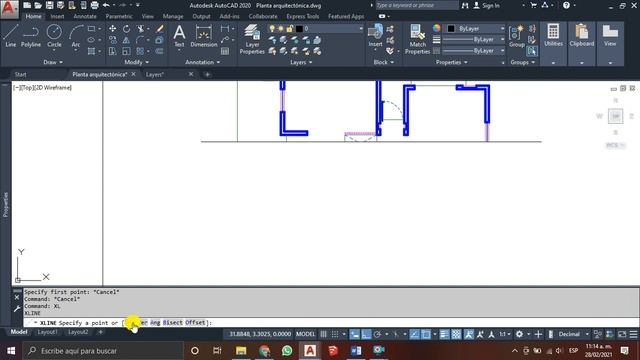Toggle snap mode in status bar
640x360 pixels.
[335, 334]
